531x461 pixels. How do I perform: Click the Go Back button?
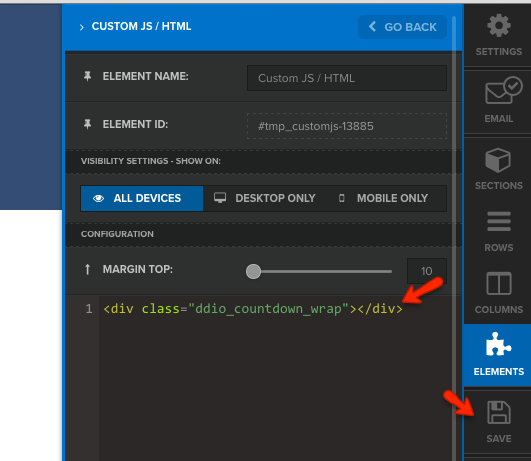coord(402,27)
